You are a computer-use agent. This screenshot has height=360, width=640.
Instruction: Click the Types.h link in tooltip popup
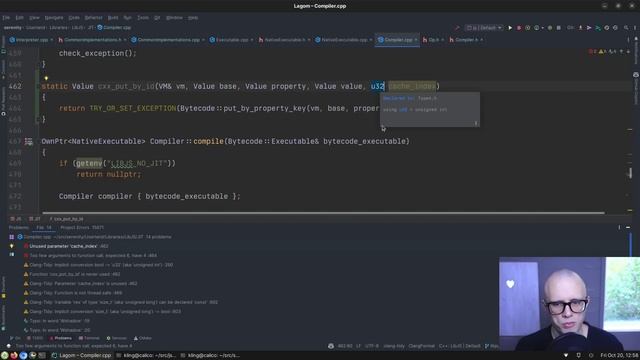[427, 98]
